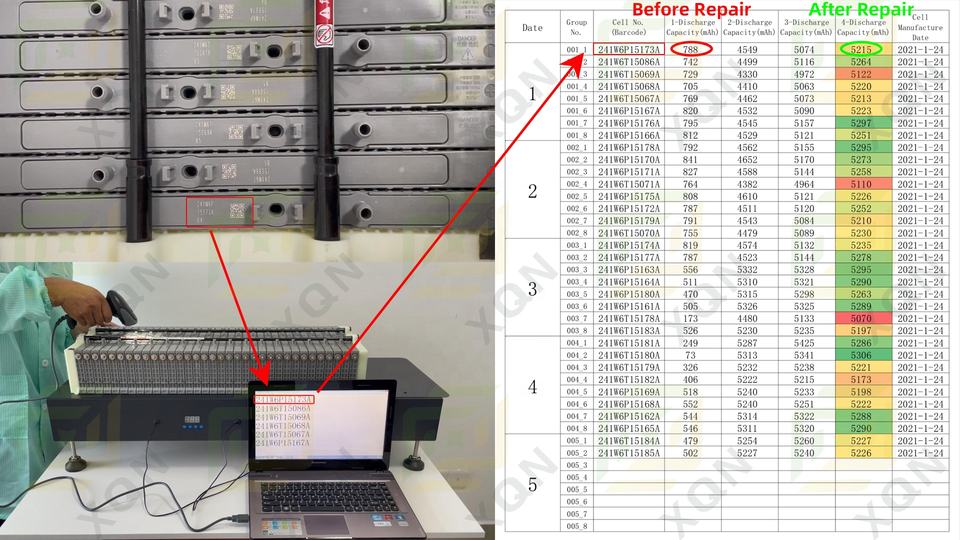Select barcode cell 241W6P15169A
The width and height of the screenshot is (960, 540).
click(x=629, y=392)
